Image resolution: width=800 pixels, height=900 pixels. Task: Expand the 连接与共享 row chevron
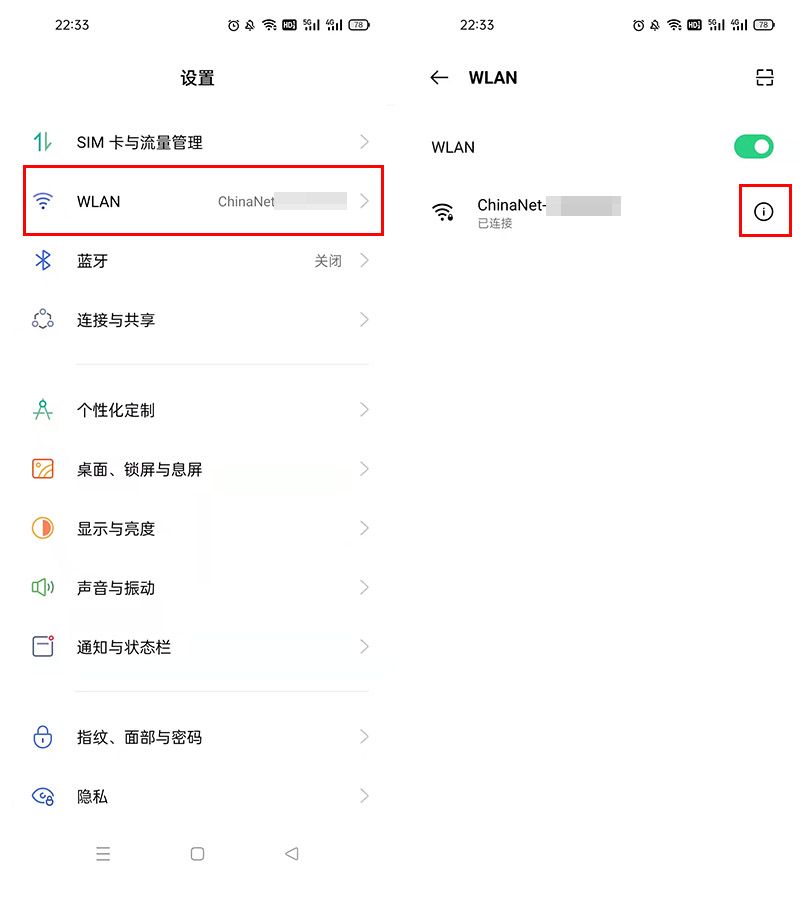pyautogui.click(x=364, y=320)
